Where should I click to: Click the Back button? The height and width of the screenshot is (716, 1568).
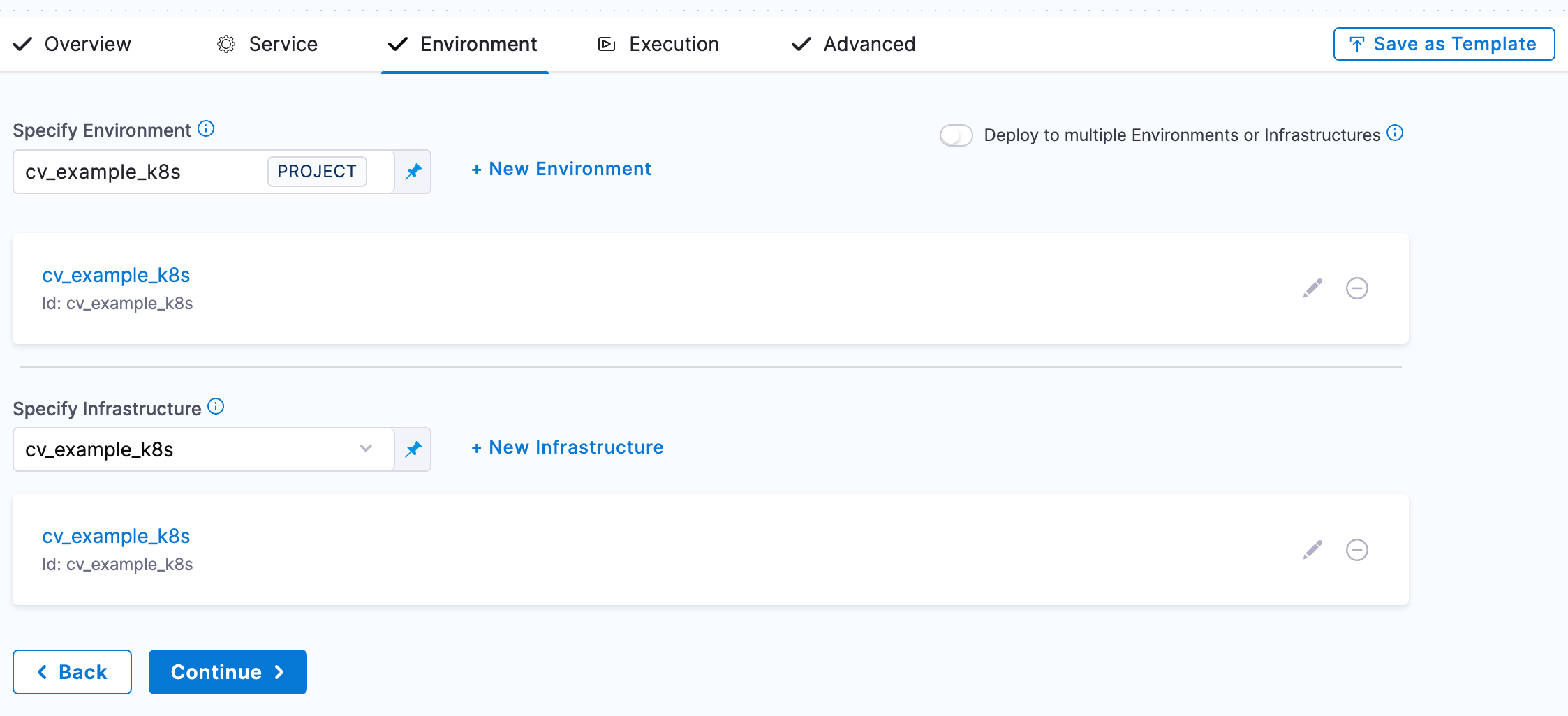click(x=72, y=672)
